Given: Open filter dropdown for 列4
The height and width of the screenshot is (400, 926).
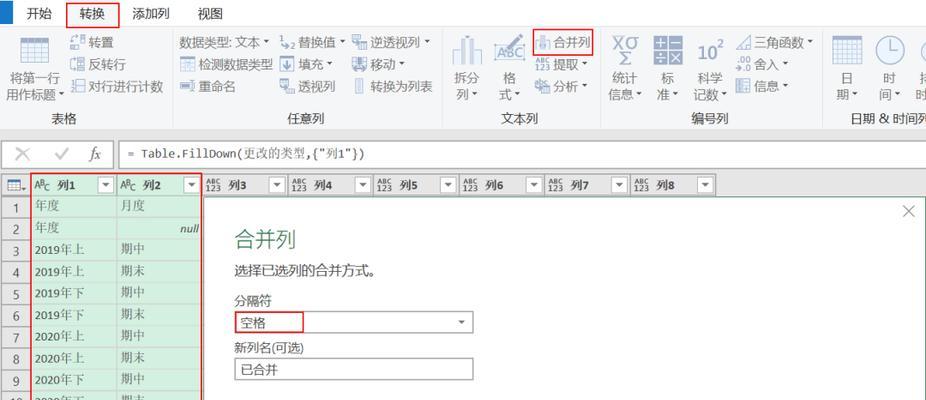Looking at the screenshot, I should click(x=362, y=186).
